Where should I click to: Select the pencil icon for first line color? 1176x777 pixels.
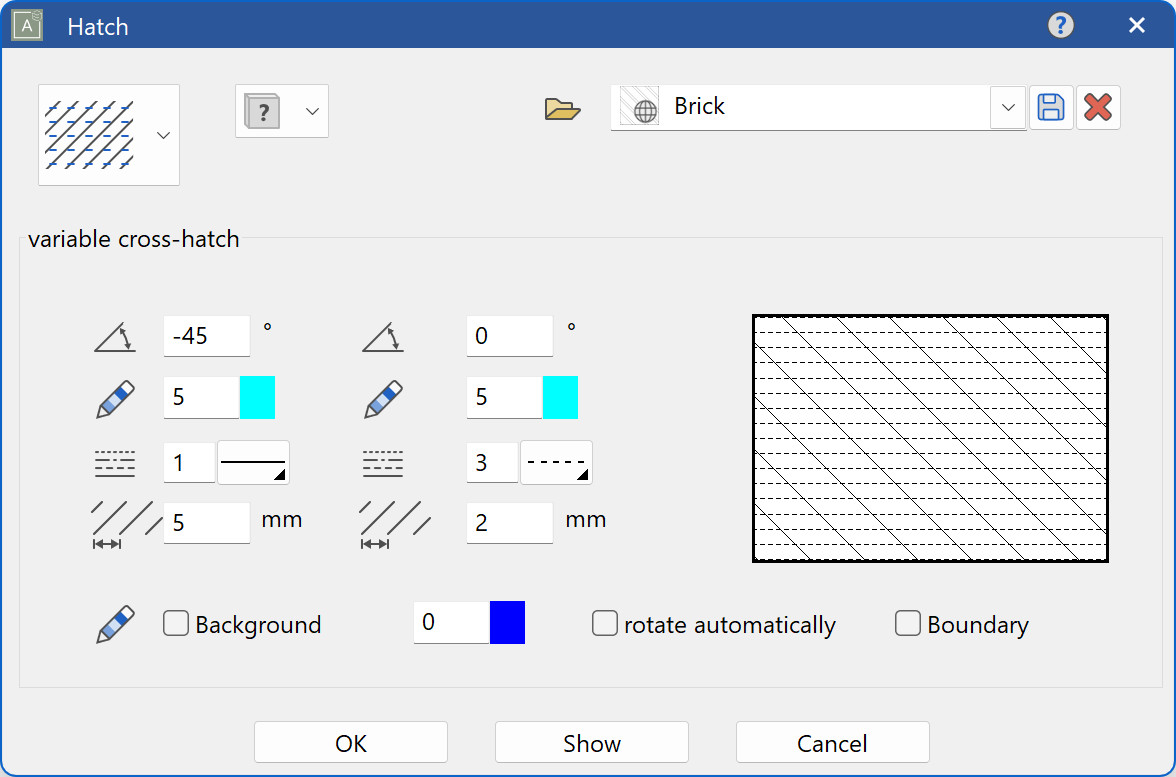(113, 397)
